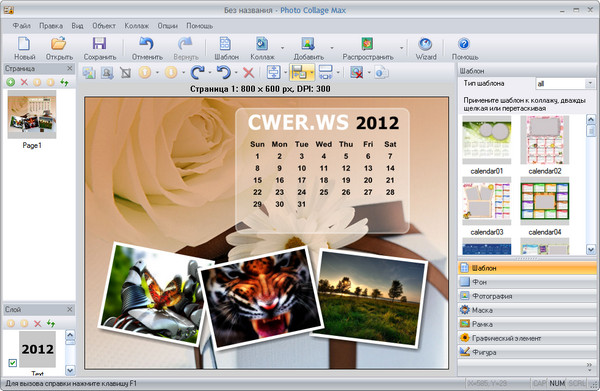
Task: Click the green add page icon
Action: (x=11, y=82)
